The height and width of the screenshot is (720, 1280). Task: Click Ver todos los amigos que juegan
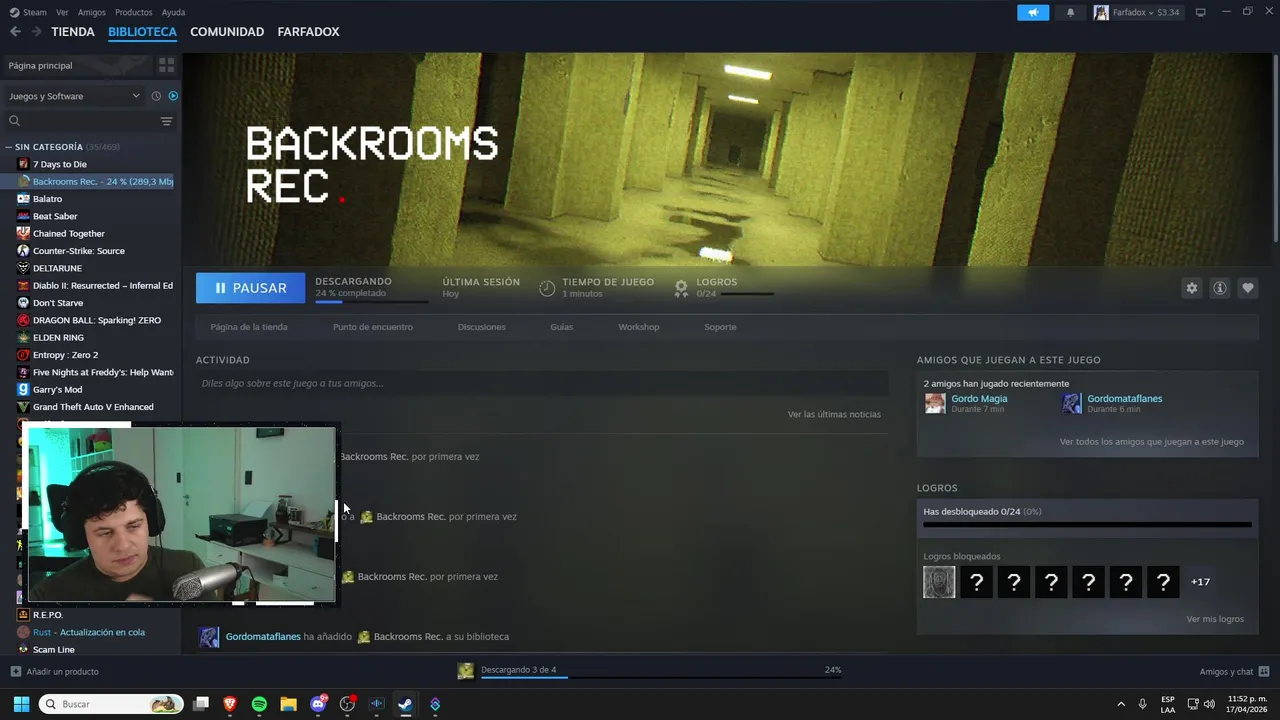point(1152,441)
